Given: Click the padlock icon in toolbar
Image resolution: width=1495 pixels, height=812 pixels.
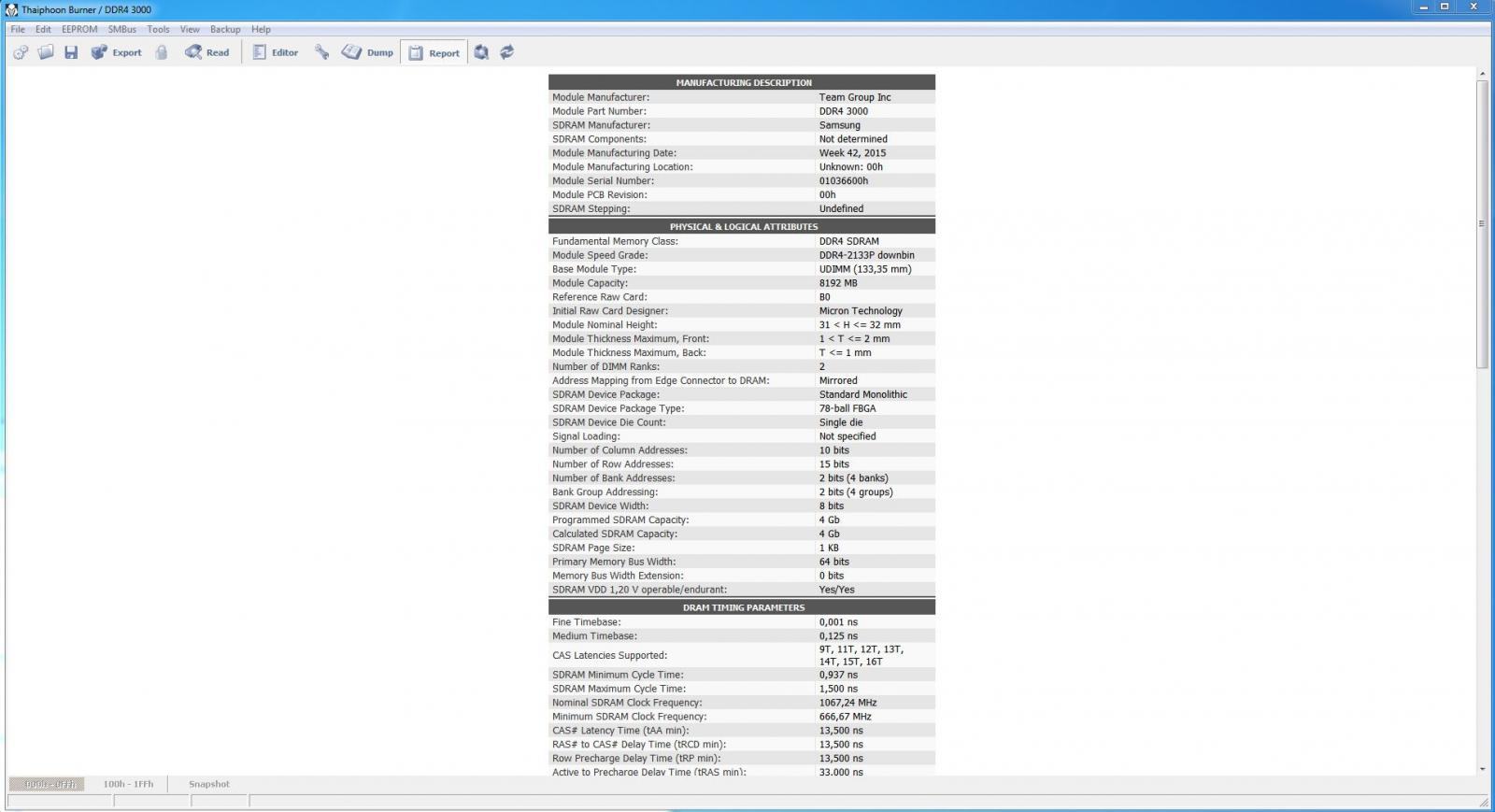Looking at the screenshot, I should tap(162, 52).
